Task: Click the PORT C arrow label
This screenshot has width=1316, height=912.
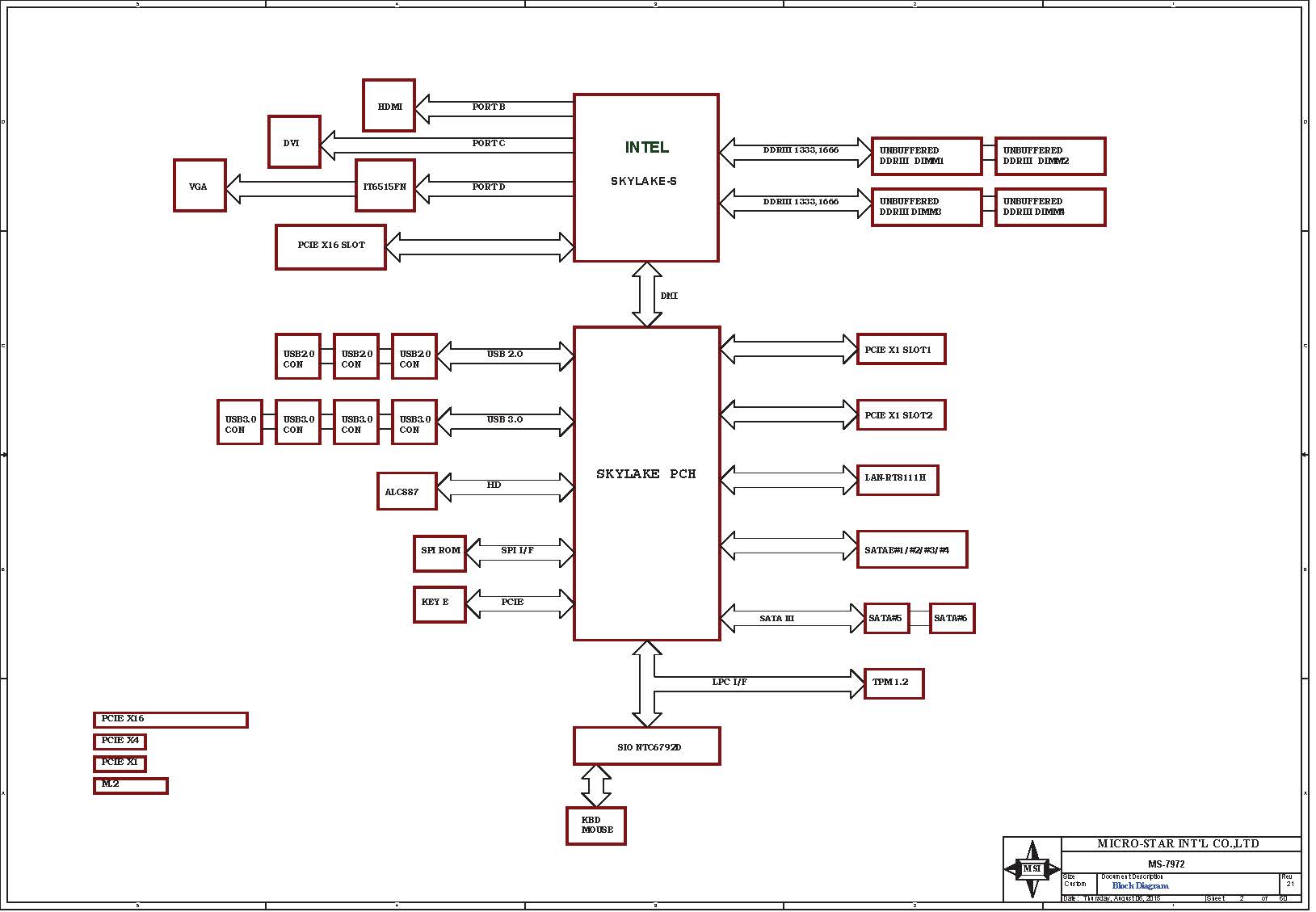Action: pos(489,143)
